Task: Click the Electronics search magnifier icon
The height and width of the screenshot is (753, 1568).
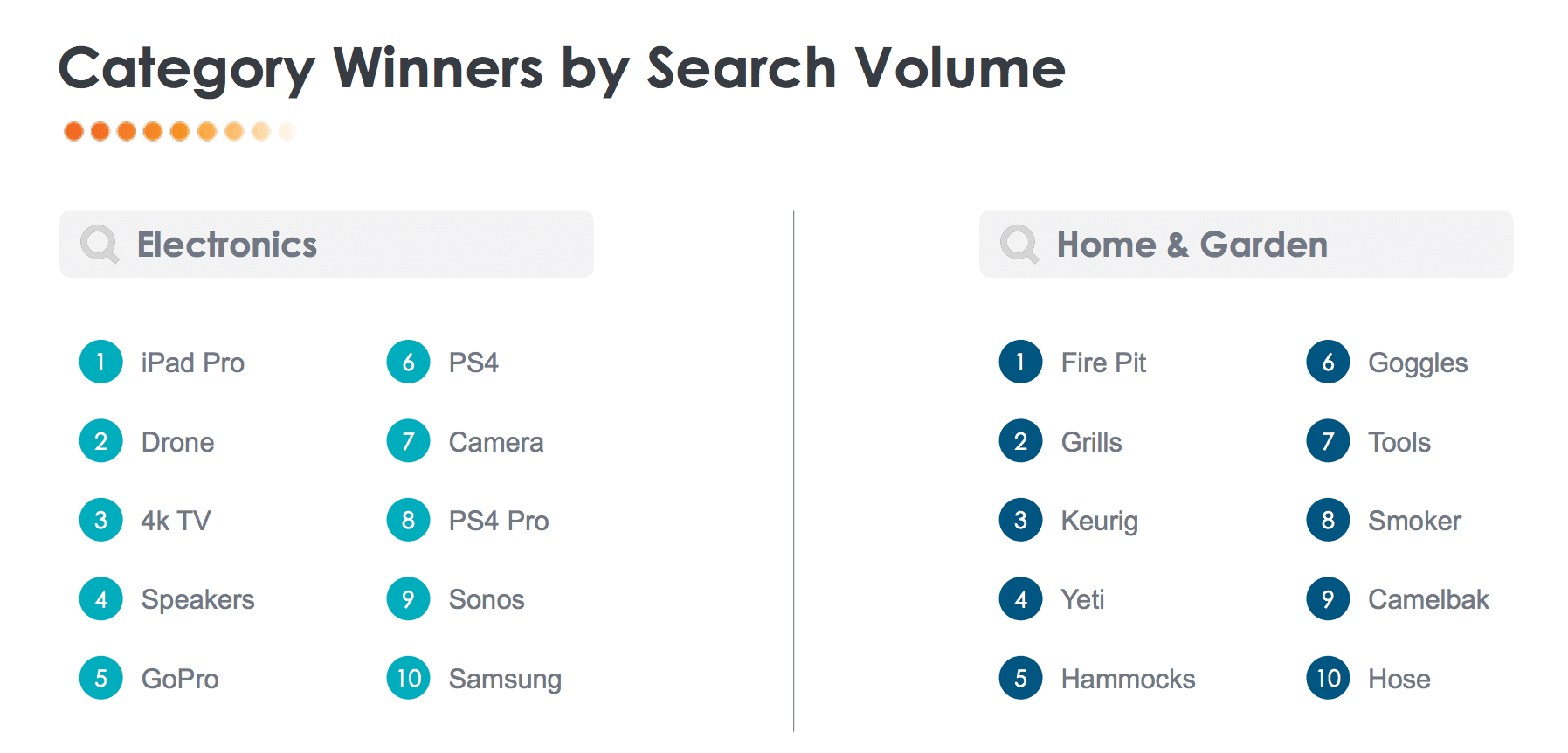Action: [x=100, y=245]
